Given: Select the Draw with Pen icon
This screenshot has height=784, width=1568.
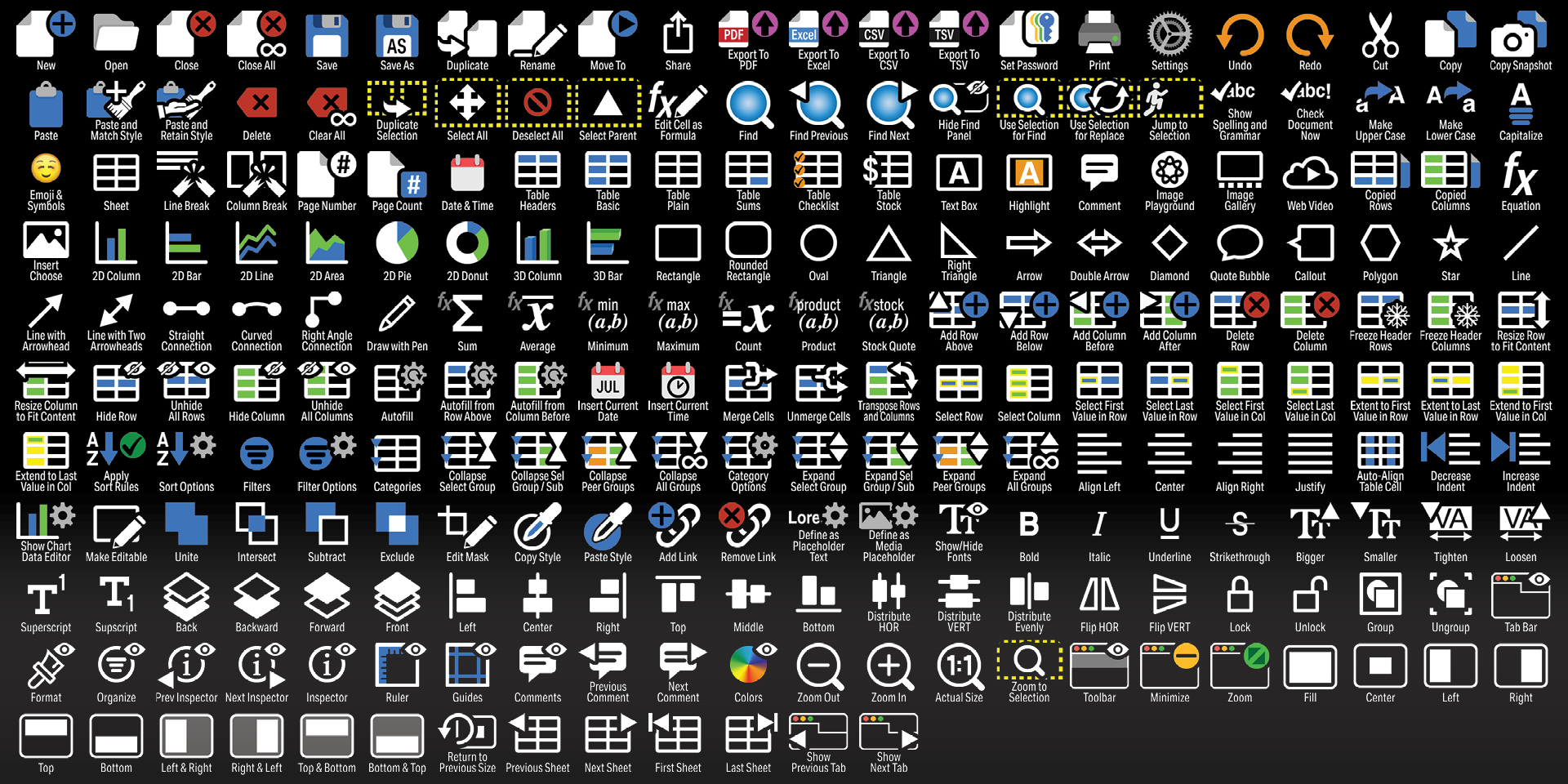Looking at the screenshot, I should pos(397,314).
